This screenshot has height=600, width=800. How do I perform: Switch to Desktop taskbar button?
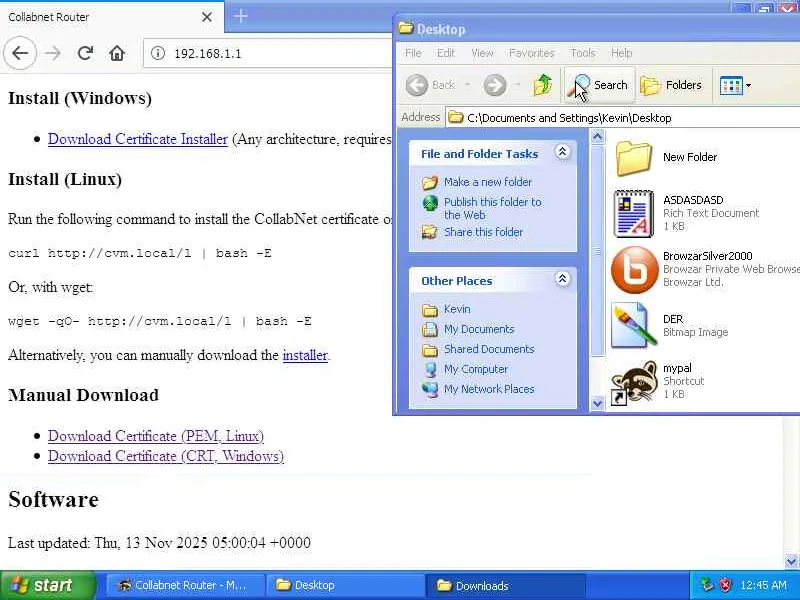coord(345,585)
